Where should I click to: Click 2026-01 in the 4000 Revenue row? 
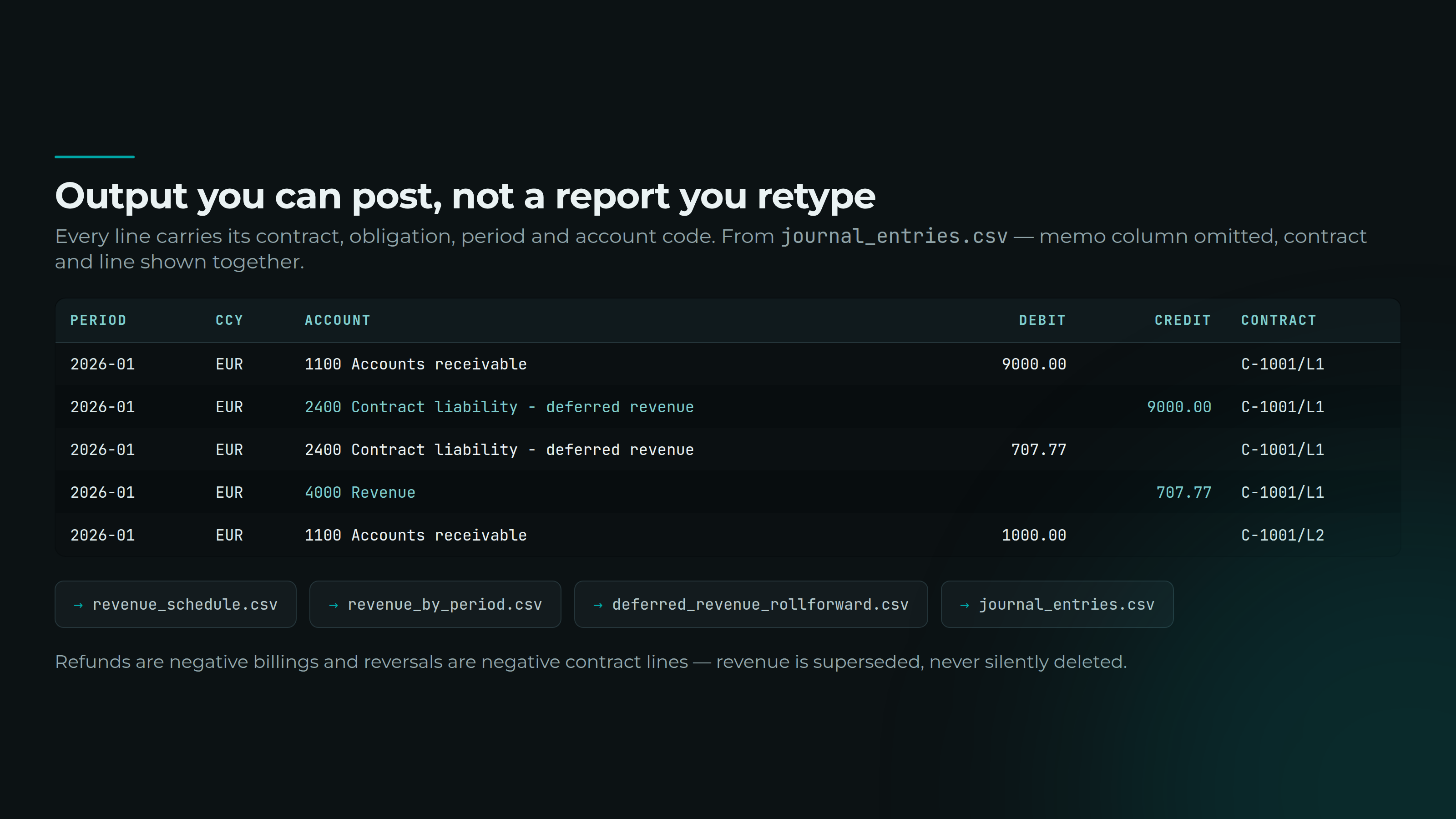click(102, 492)
